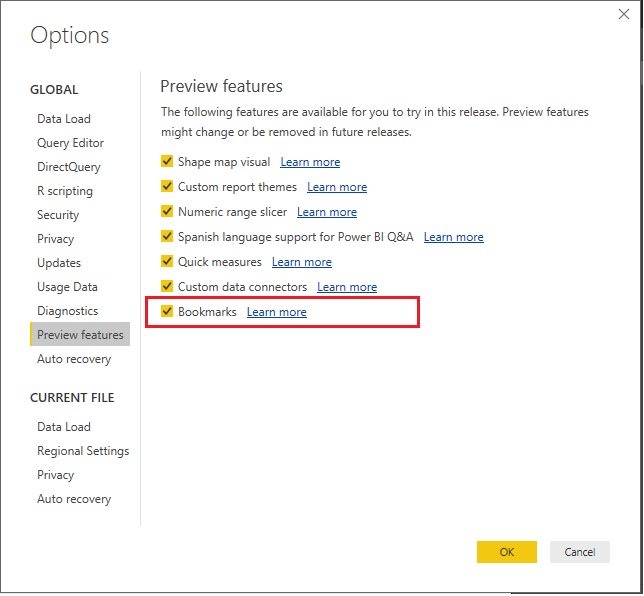The height and width of the screenshot is (596, 644).
Task: Disable the Quick measures checkbox
Action: (x=167, y=262)
